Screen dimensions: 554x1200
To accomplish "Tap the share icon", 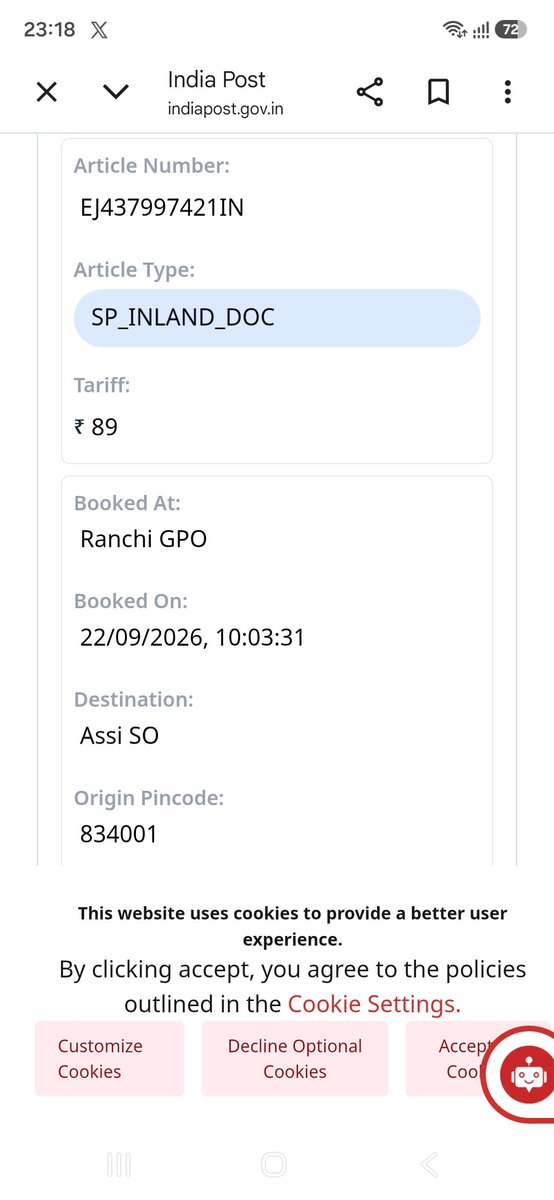I will [x=370, y=92].
